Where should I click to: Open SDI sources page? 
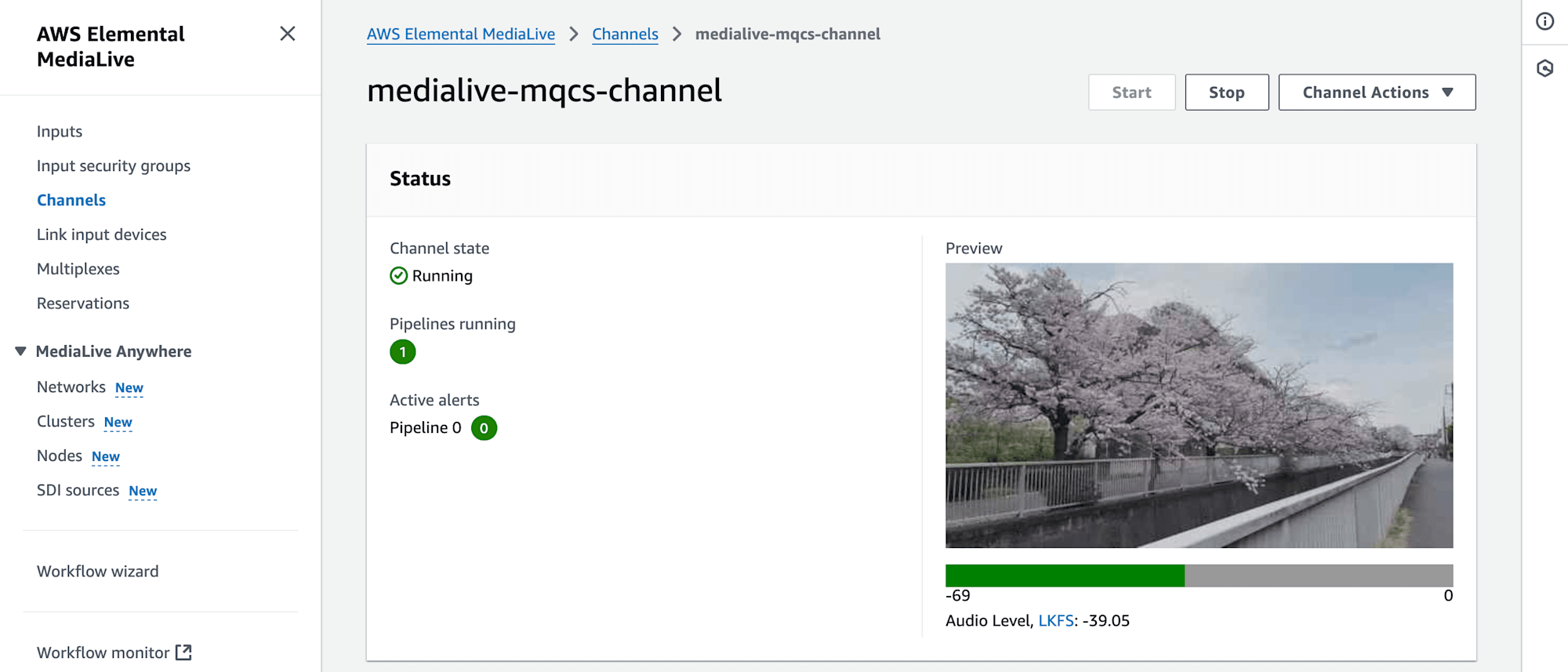pyautogui.click(x=78, y=490)
